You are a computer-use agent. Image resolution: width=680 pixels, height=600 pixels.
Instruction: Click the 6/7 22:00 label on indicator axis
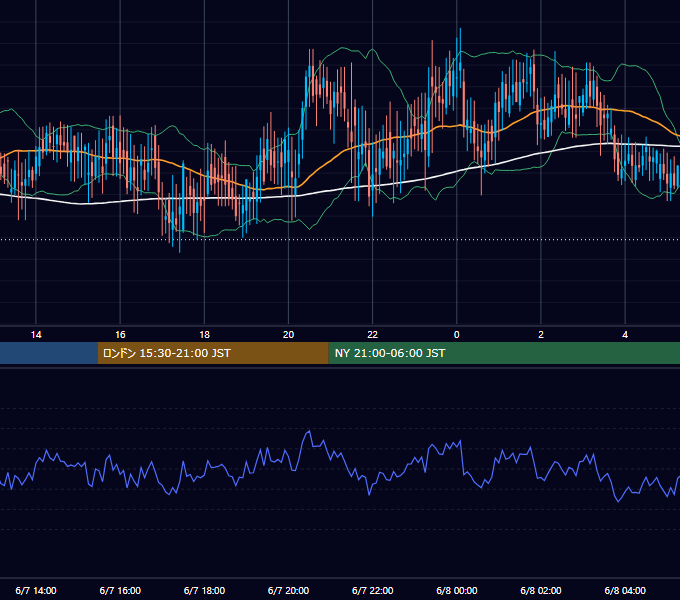coord(373,590)
